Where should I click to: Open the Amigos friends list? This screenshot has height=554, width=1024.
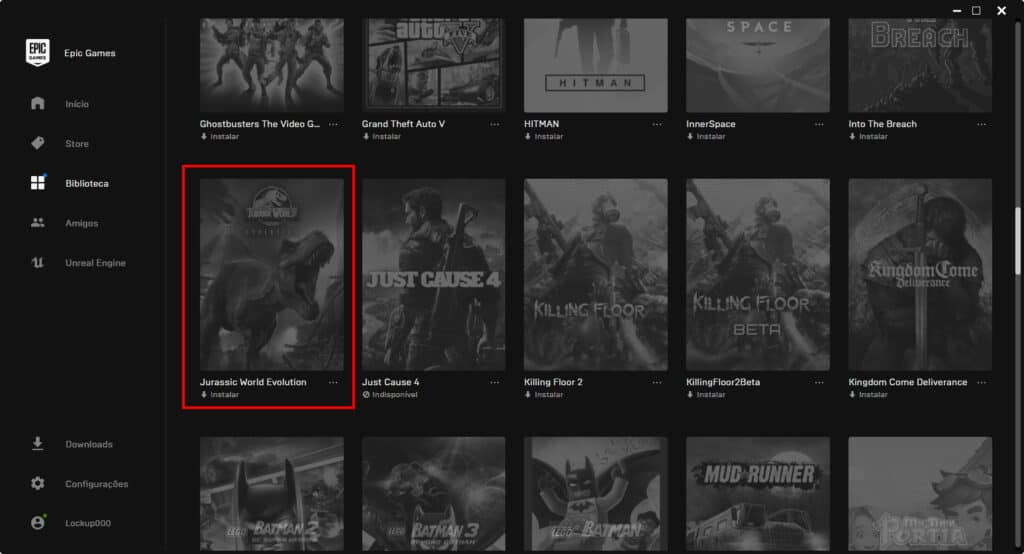pyautogui.click(x=82, y=223)
